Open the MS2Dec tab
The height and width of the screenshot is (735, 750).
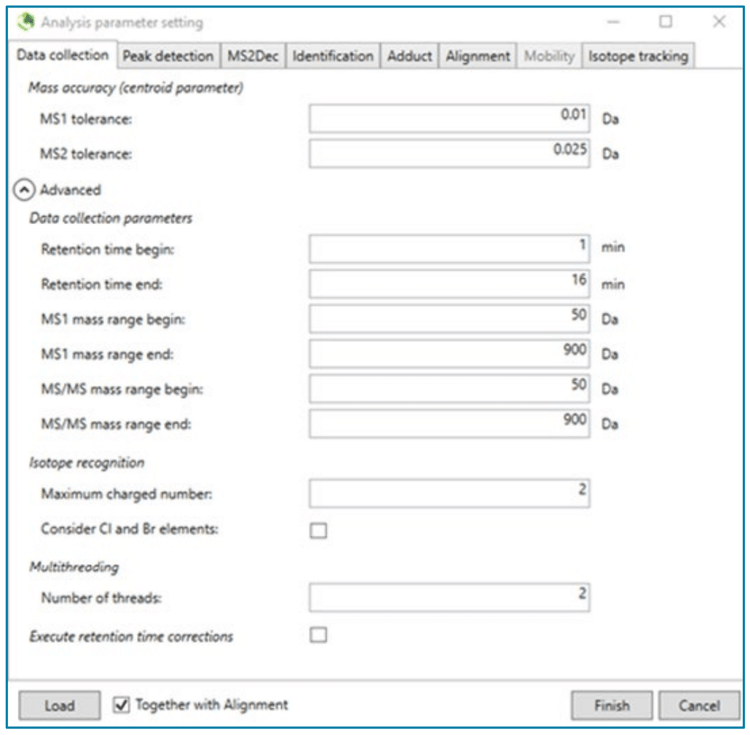point(253,56)
